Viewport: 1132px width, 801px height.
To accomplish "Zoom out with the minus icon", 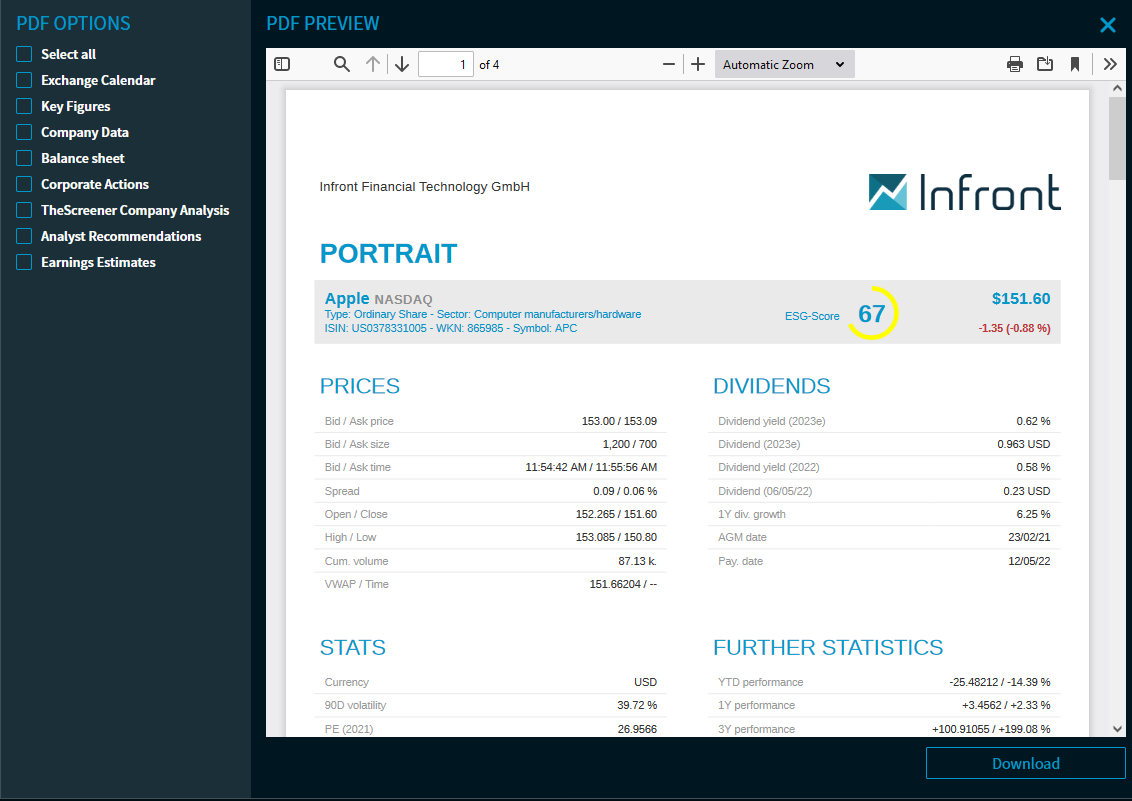I will (x=669, y=64).
